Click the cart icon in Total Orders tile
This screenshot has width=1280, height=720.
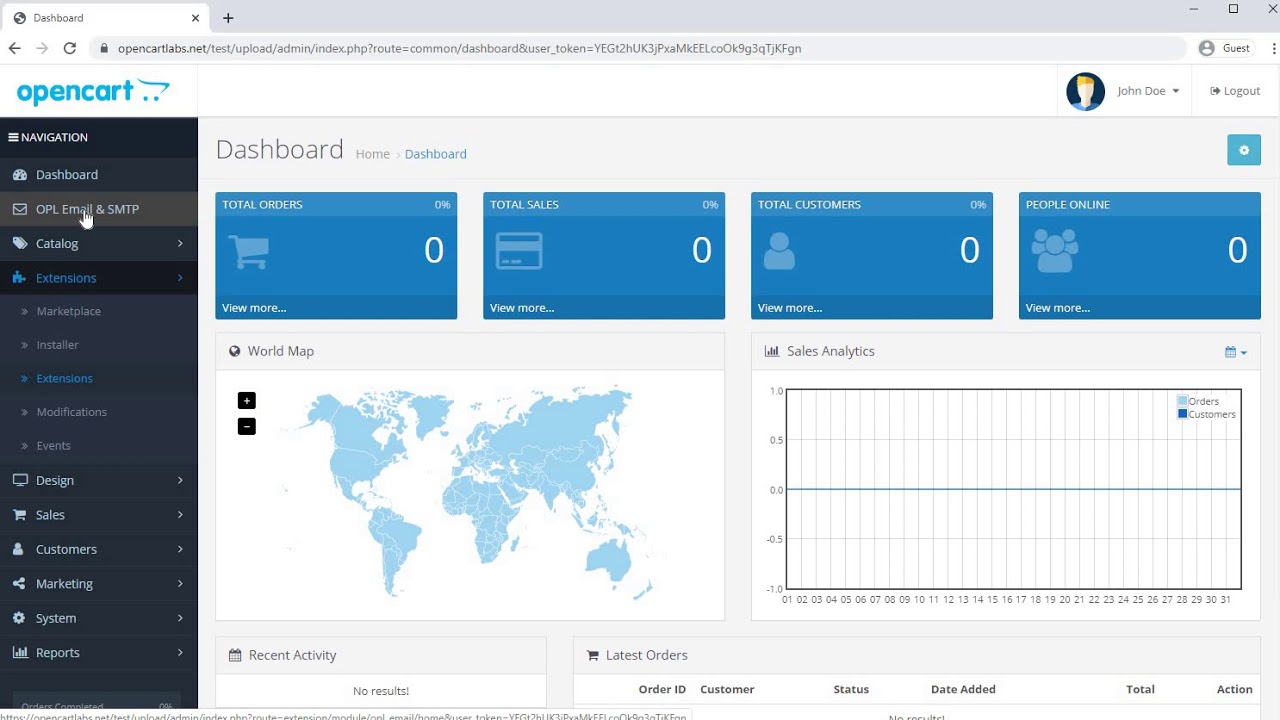(249, 251)
